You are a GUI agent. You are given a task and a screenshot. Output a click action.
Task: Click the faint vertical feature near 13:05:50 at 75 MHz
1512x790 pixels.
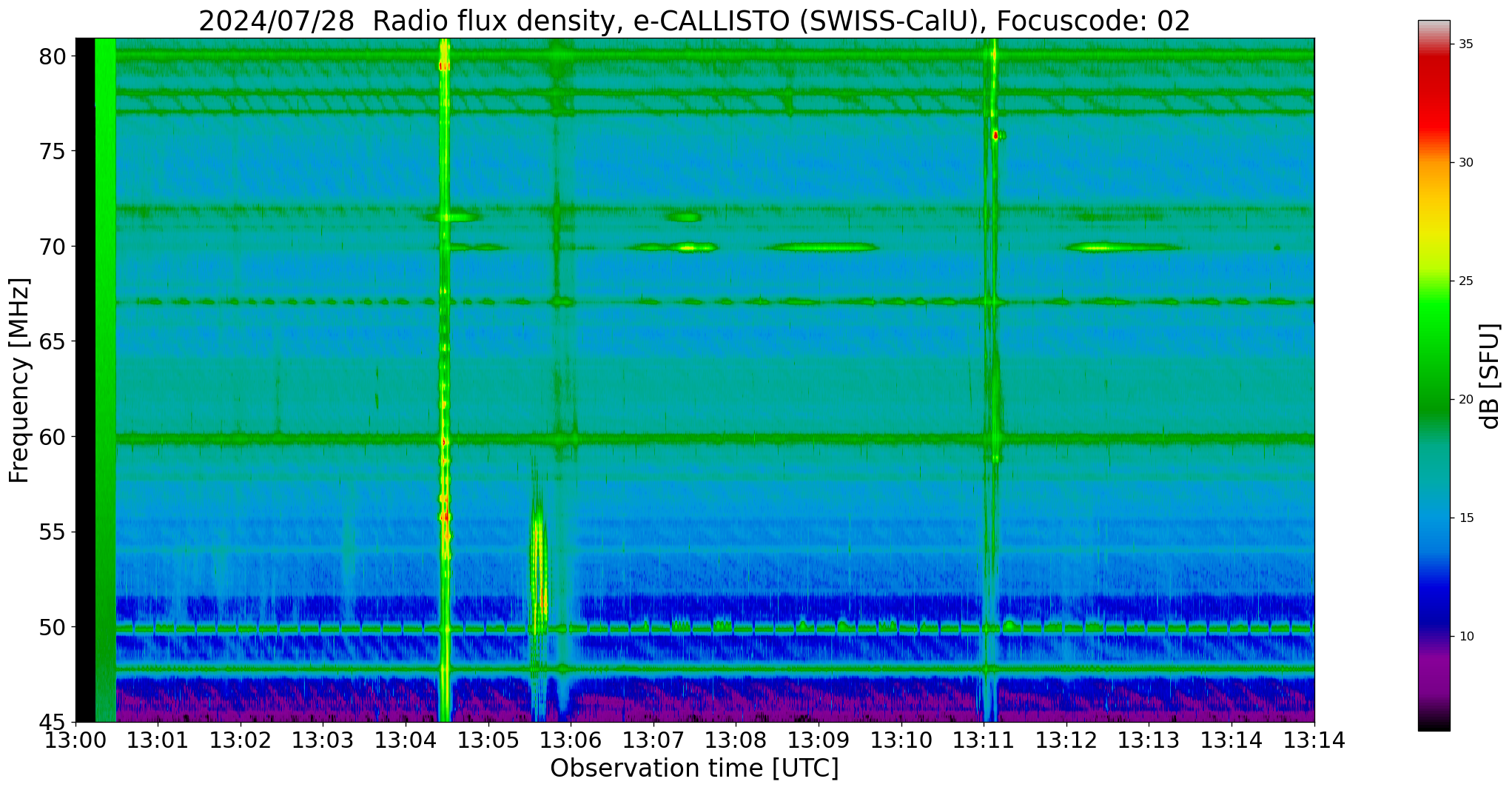557,152
